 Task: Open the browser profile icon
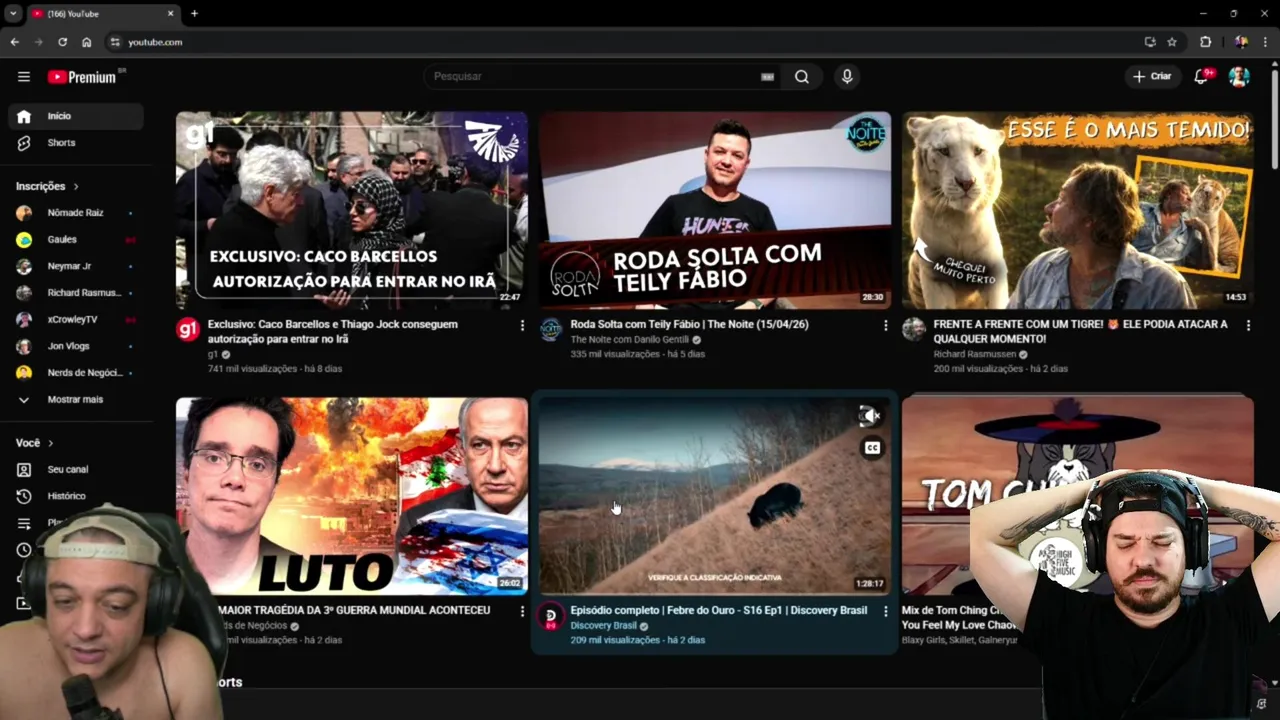click(x=1240, y=42)
